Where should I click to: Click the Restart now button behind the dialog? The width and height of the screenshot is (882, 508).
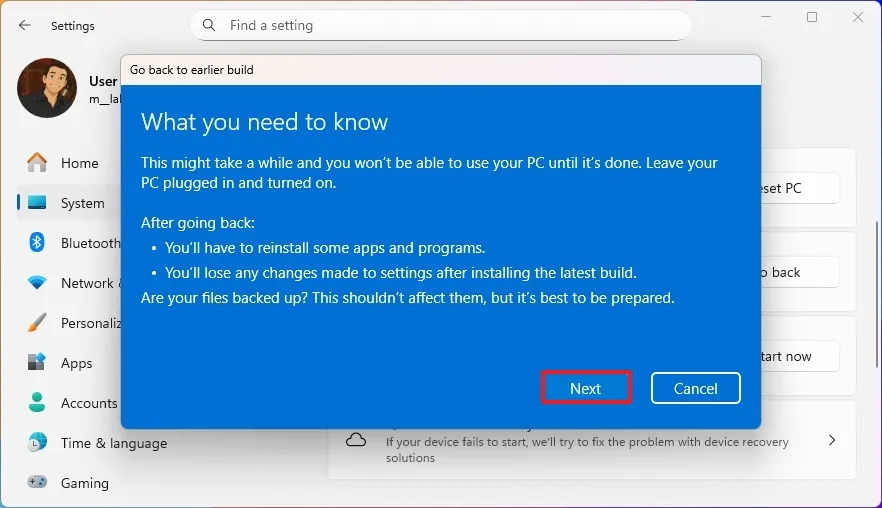[x=800, y=356]
